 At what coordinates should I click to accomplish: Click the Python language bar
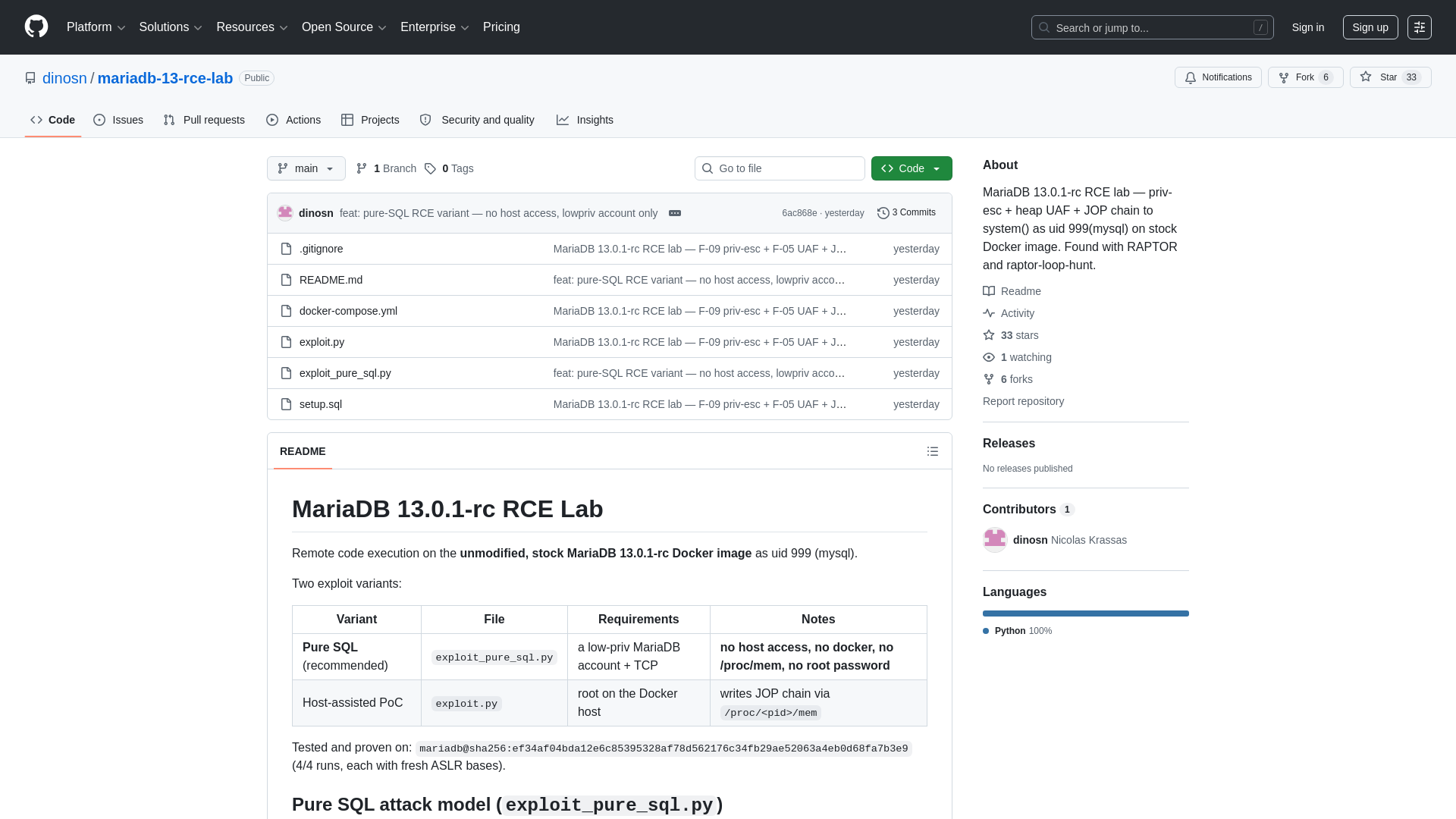[x=1086, y=613]
